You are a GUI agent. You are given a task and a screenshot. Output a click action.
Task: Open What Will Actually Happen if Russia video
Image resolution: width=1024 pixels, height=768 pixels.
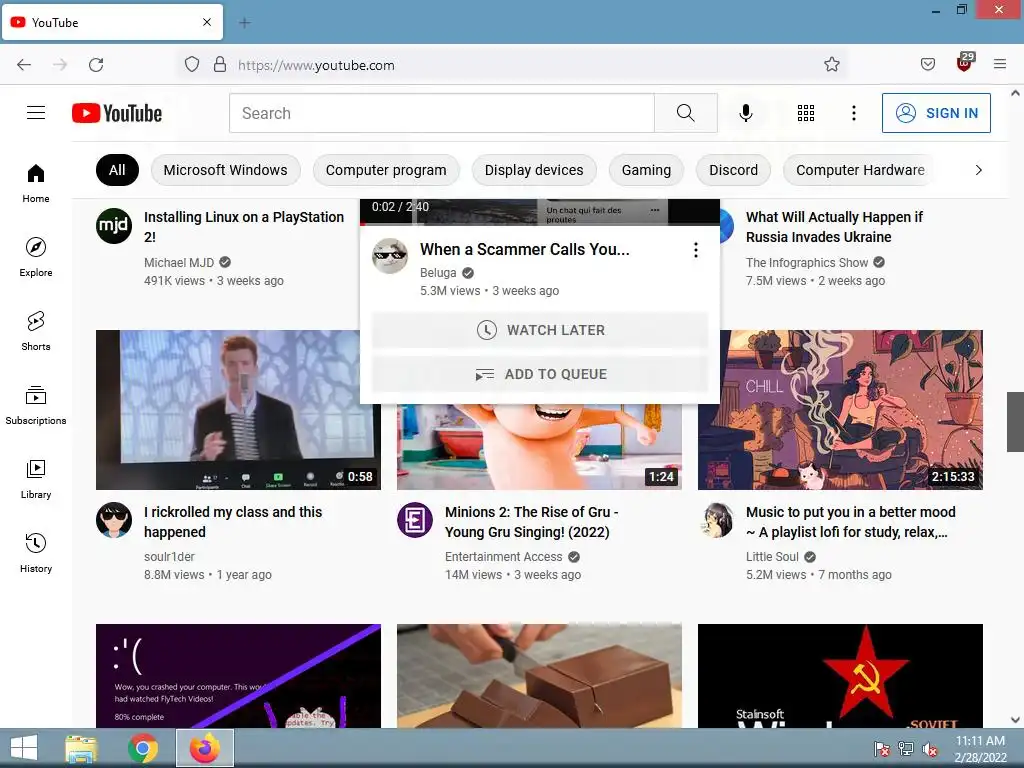click(x=834, y=227)
